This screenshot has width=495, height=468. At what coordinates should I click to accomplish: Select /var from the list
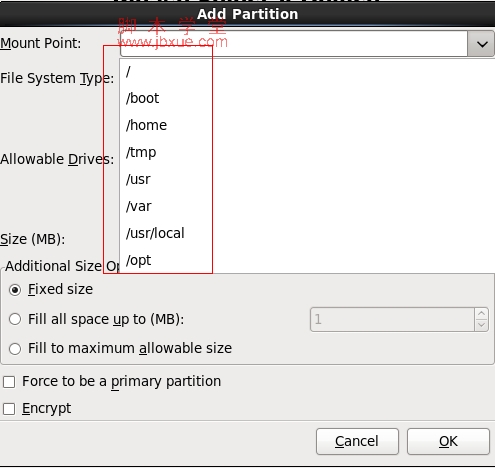(x=307, y=206)
